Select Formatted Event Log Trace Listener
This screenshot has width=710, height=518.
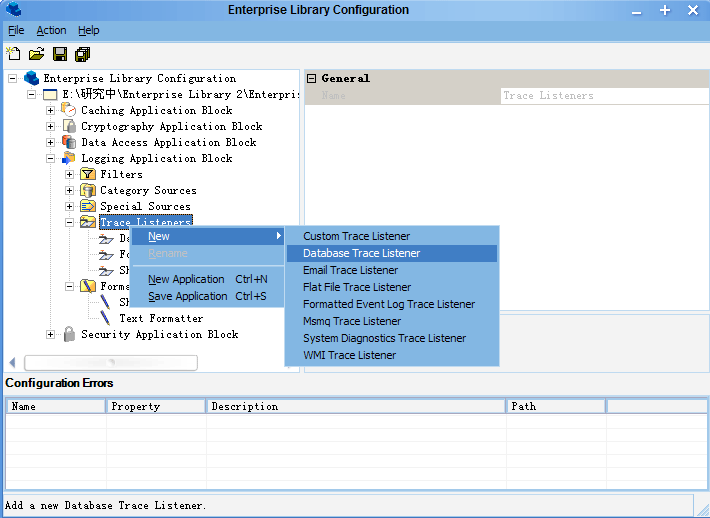coord(392,304)
